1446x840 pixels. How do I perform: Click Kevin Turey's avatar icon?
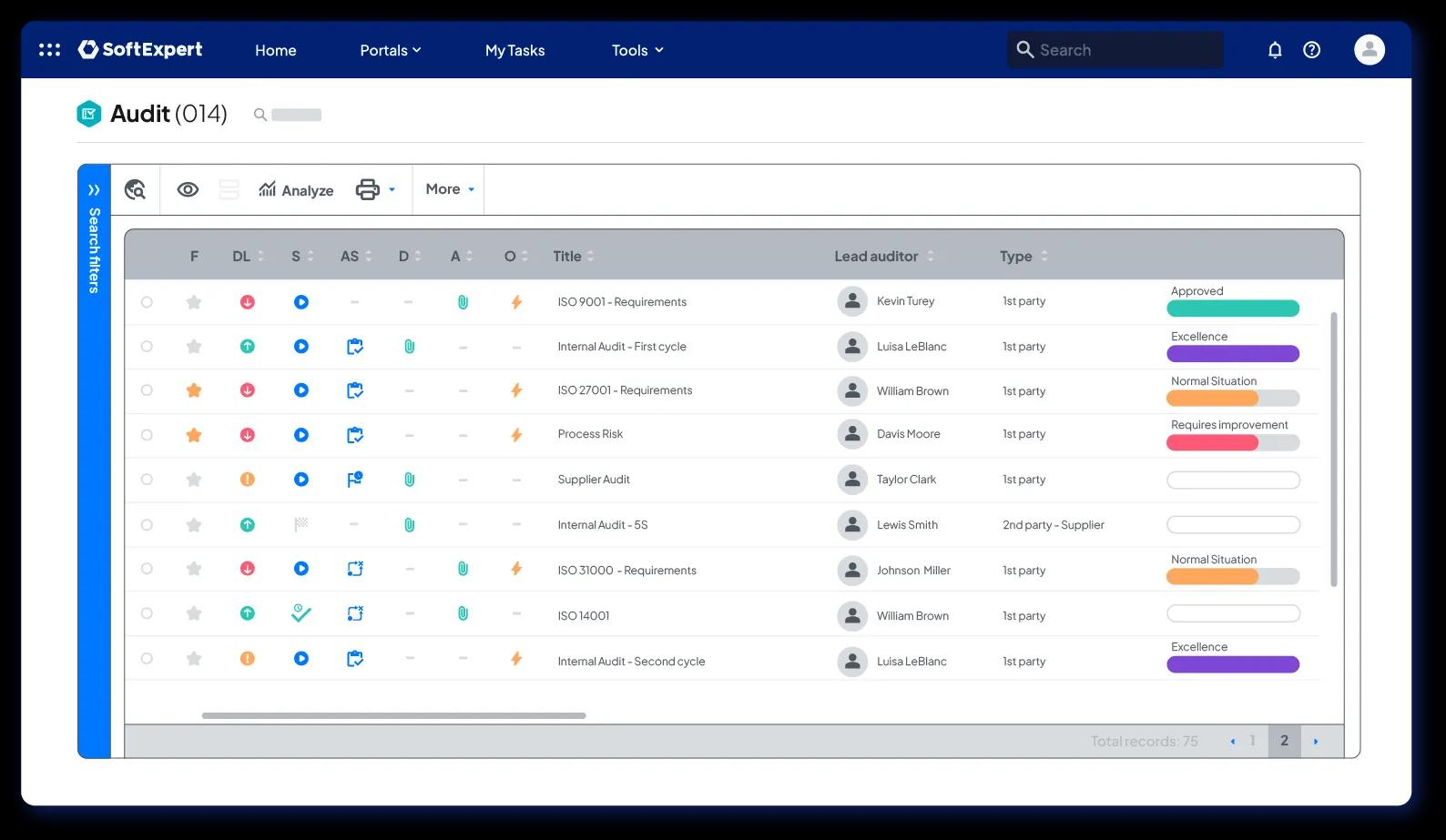click(852, 301)
